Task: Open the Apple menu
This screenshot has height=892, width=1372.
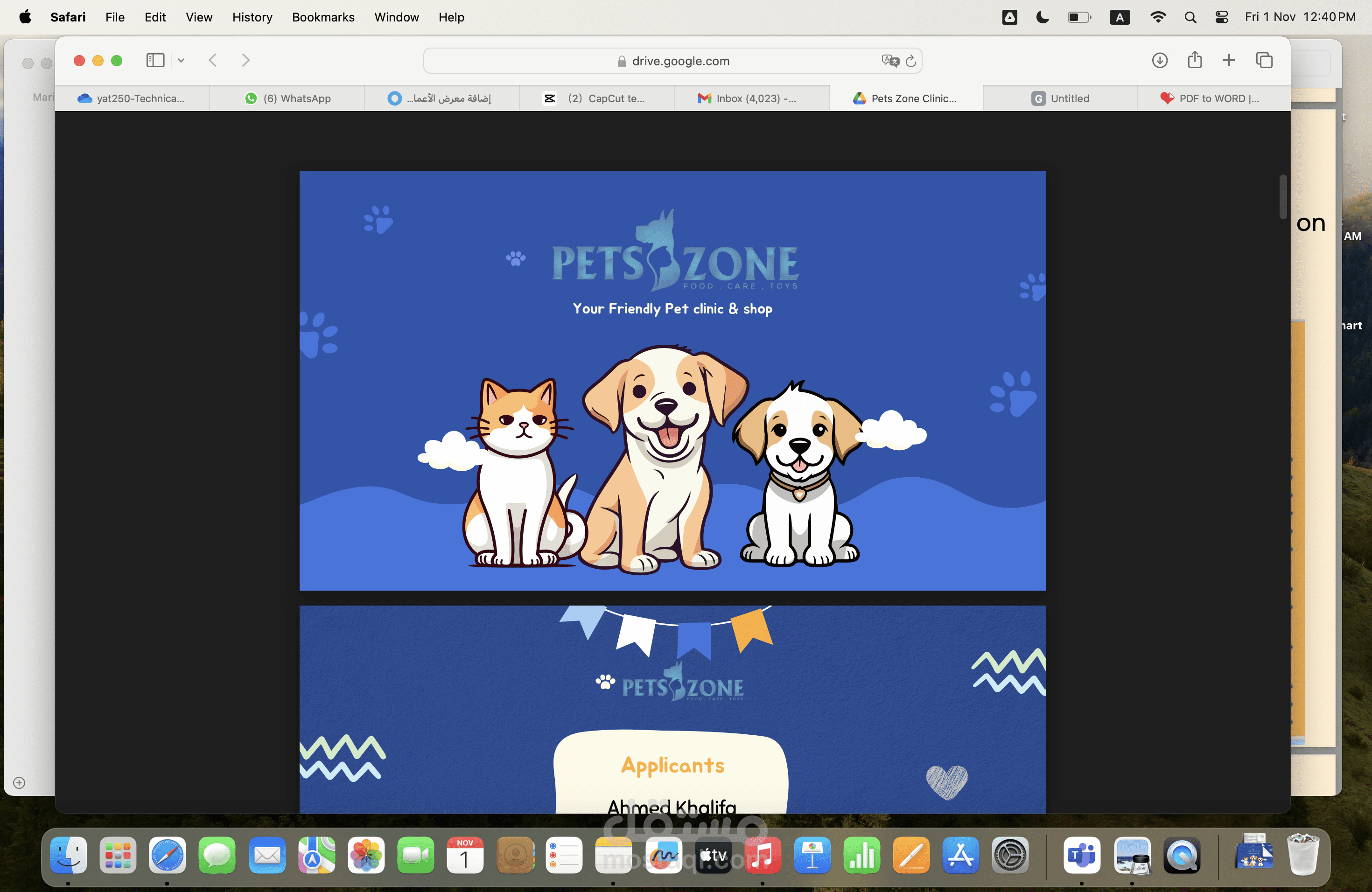Action: pyautogui.click(x=25, y=17)
